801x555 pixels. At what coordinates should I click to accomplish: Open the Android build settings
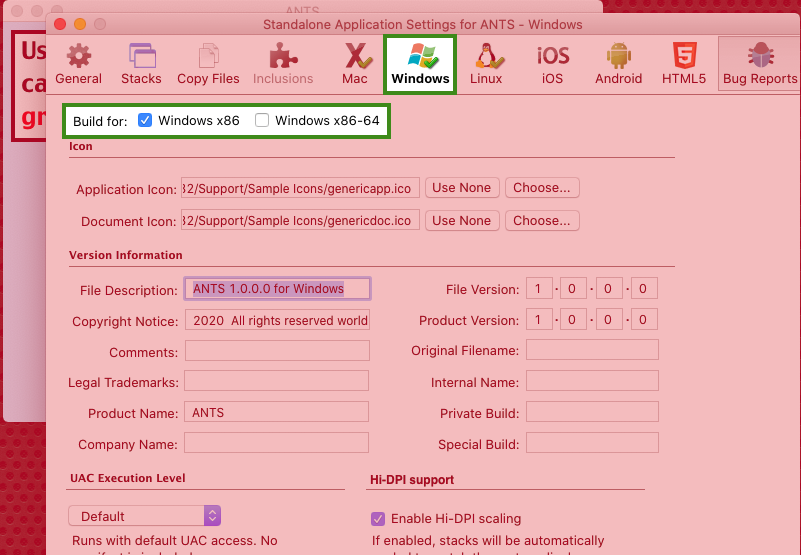[x=619, y=64]
